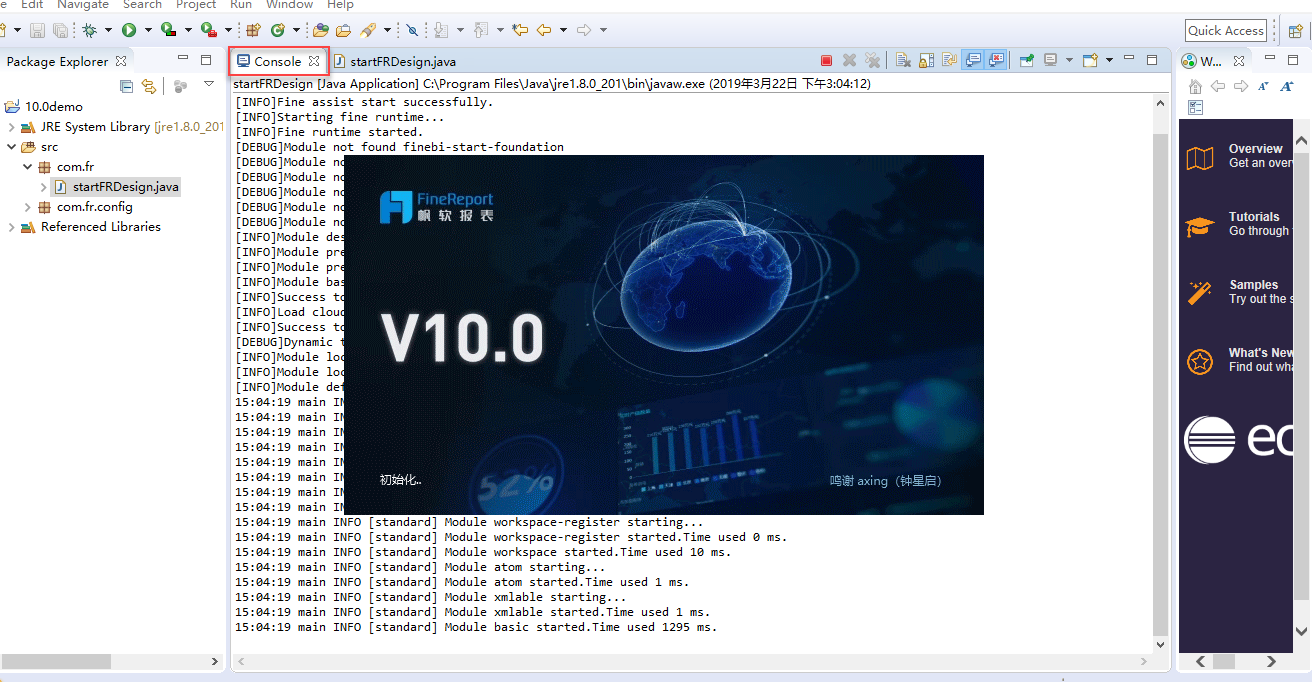
Task: Open Package Explorer view menu triangle
Action: pos(209,83)
